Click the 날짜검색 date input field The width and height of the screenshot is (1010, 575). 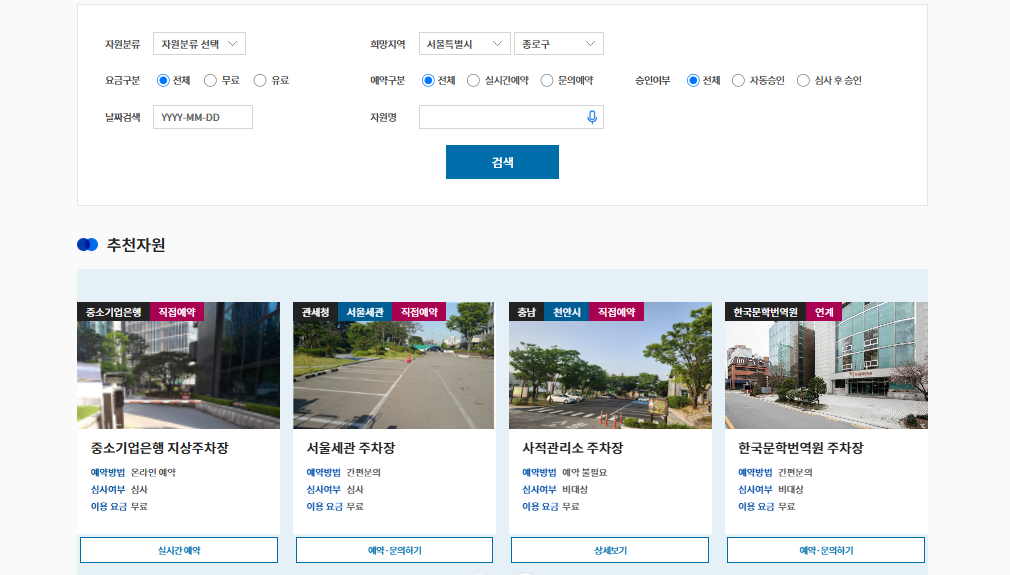pos(203,117)
